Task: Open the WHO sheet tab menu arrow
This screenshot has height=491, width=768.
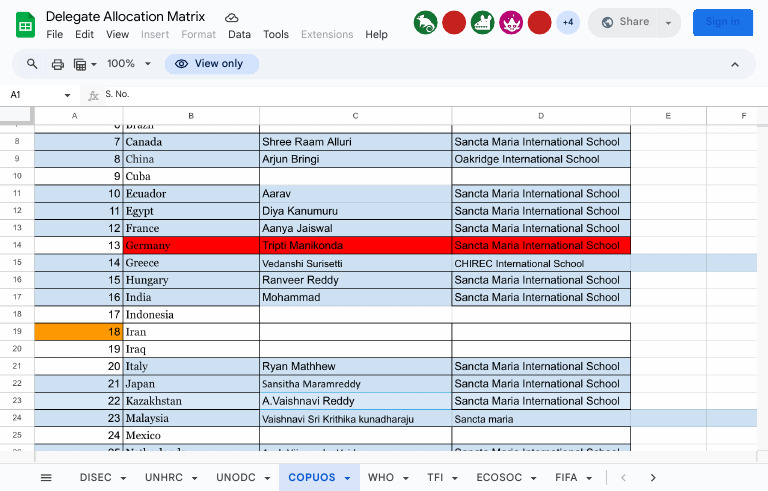Action: point(406,478)
